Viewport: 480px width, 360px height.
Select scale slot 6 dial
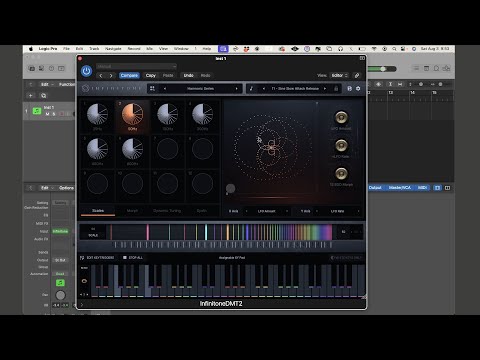click(132, 149)
